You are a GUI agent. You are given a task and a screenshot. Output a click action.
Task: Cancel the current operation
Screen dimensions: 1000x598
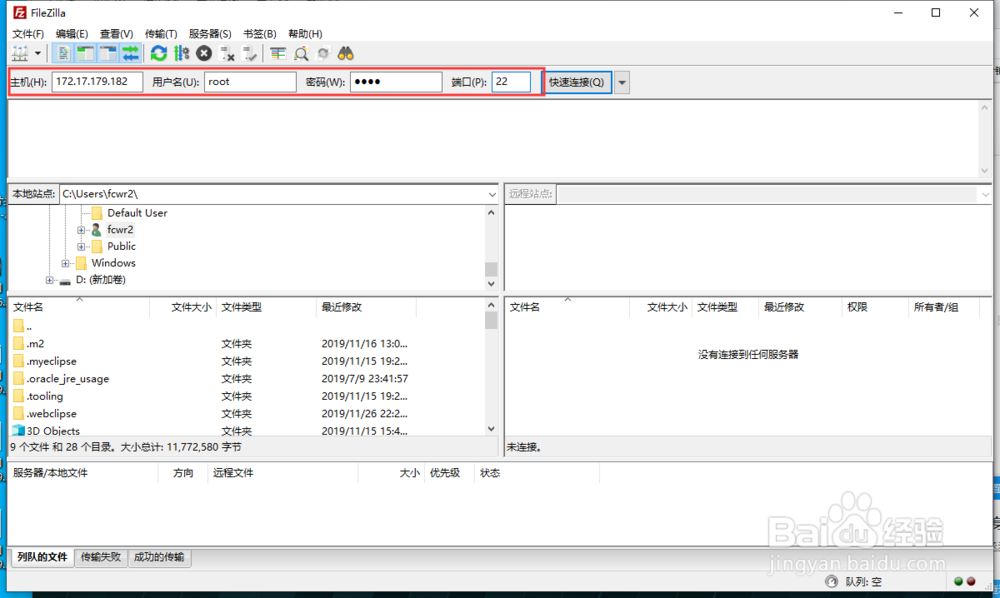[204, 54]
